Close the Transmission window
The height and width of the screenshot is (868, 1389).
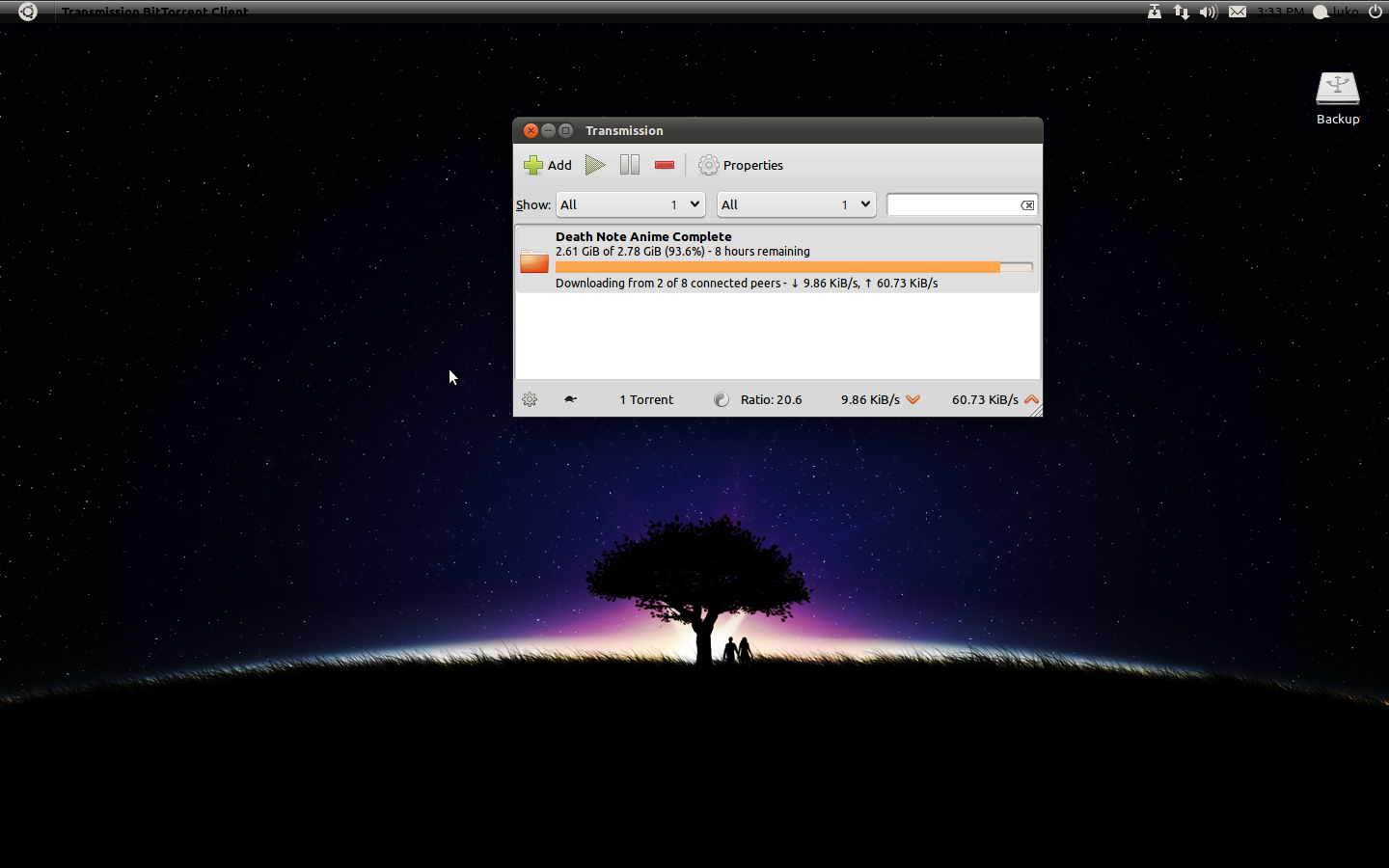pyautogui.click(x=531, y=130)
